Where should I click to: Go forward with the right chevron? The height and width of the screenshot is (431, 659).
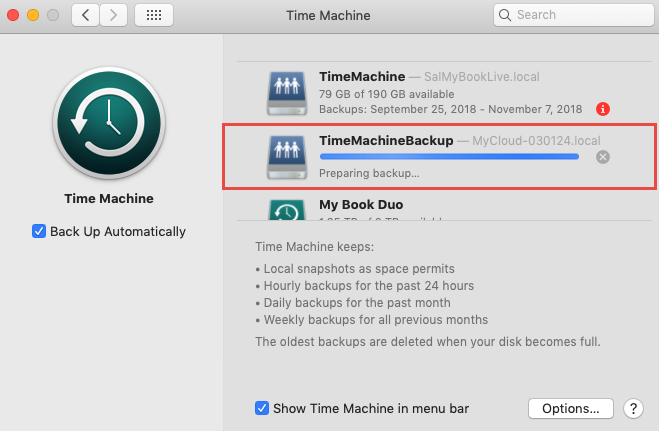pyautogui.click(x=113, y=15)
